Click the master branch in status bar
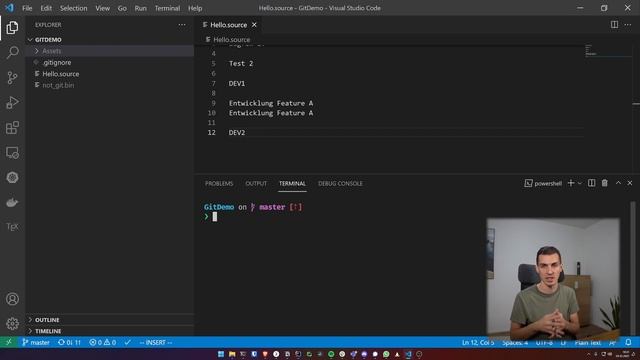Screen dimensions: 640x360 (x=36, y=342)
